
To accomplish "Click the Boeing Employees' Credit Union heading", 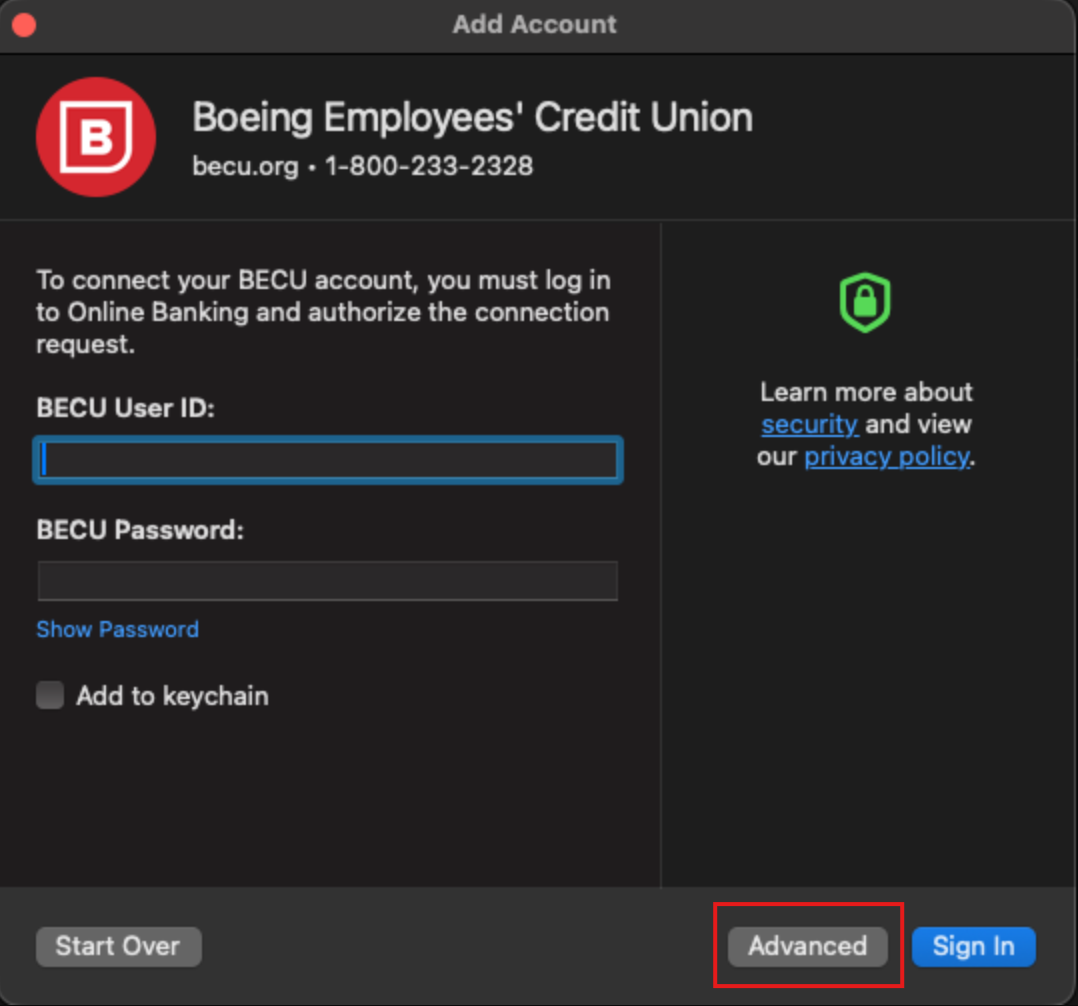I will 472,117.
